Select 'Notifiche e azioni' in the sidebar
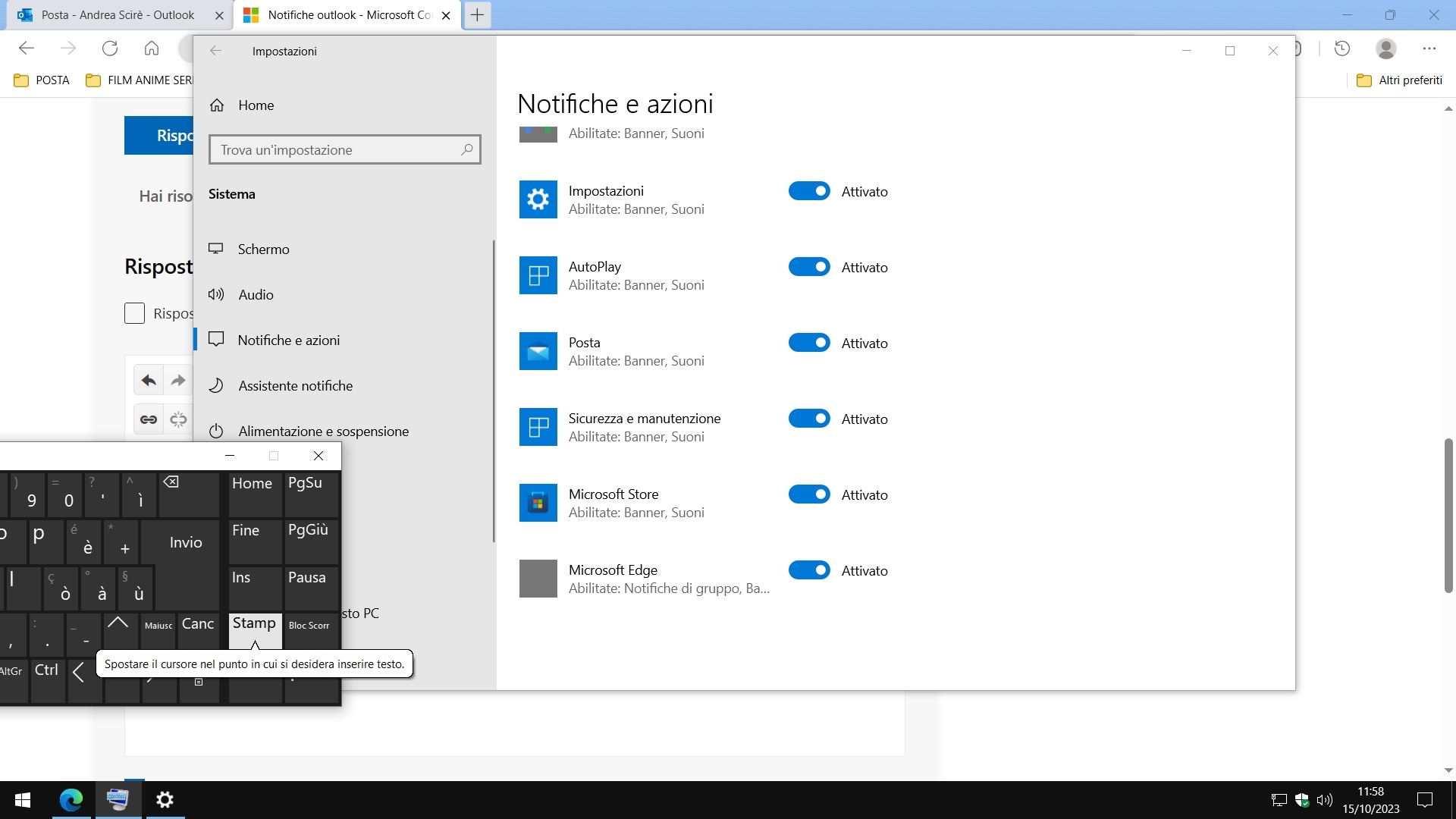This screenshot has height=819, width=1456. tap(288, 340)
